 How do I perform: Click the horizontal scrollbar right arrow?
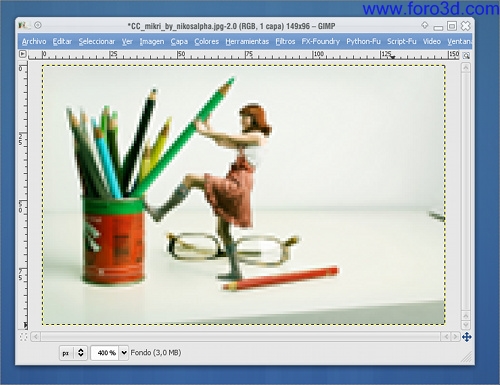(x=455, y=337)
